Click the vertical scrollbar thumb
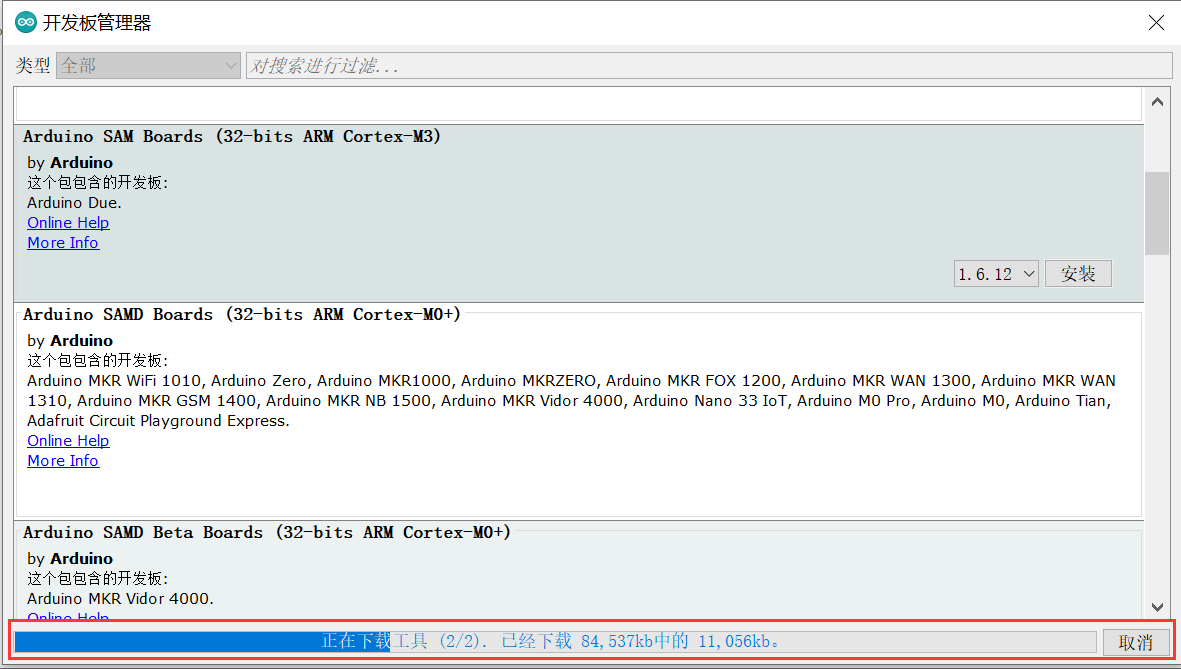The height and width of the screenshot is (669, 1181). tap(1157, 213)
